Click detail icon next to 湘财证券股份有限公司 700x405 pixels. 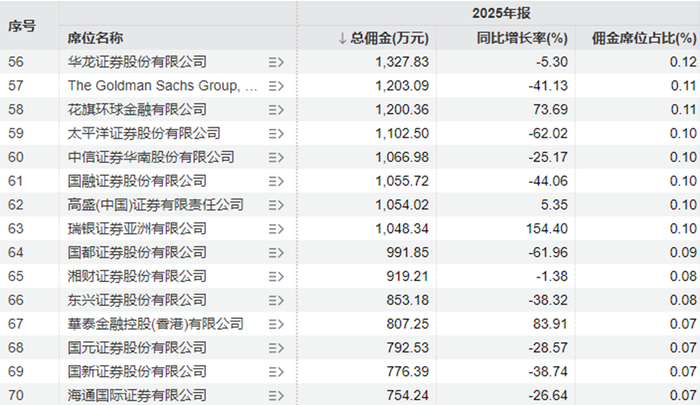coord(277,276)
